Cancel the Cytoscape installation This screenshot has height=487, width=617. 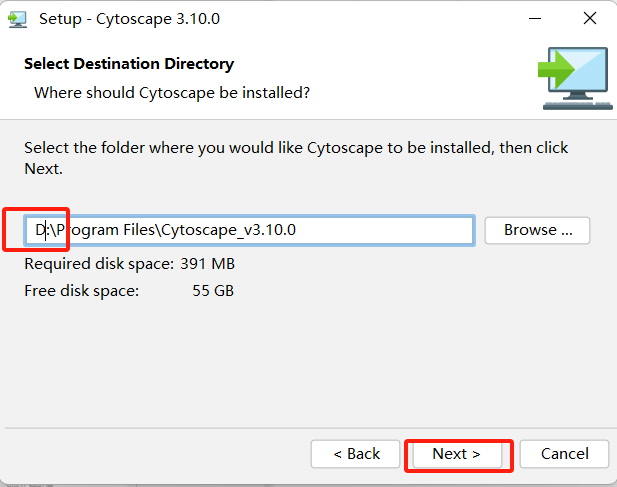click(564, 454)
